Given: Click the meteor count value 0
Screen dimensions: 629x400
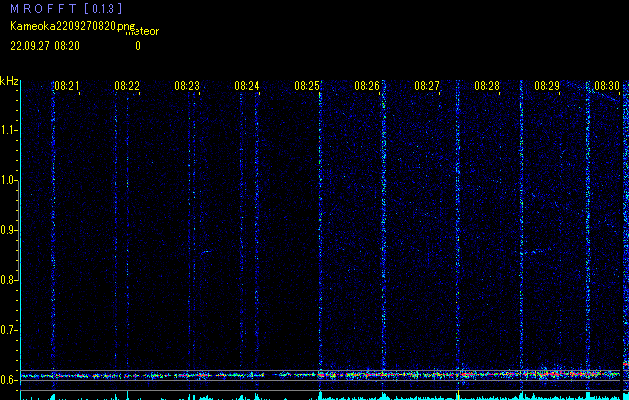Looking at the screenshot, I should pos(138,46).
